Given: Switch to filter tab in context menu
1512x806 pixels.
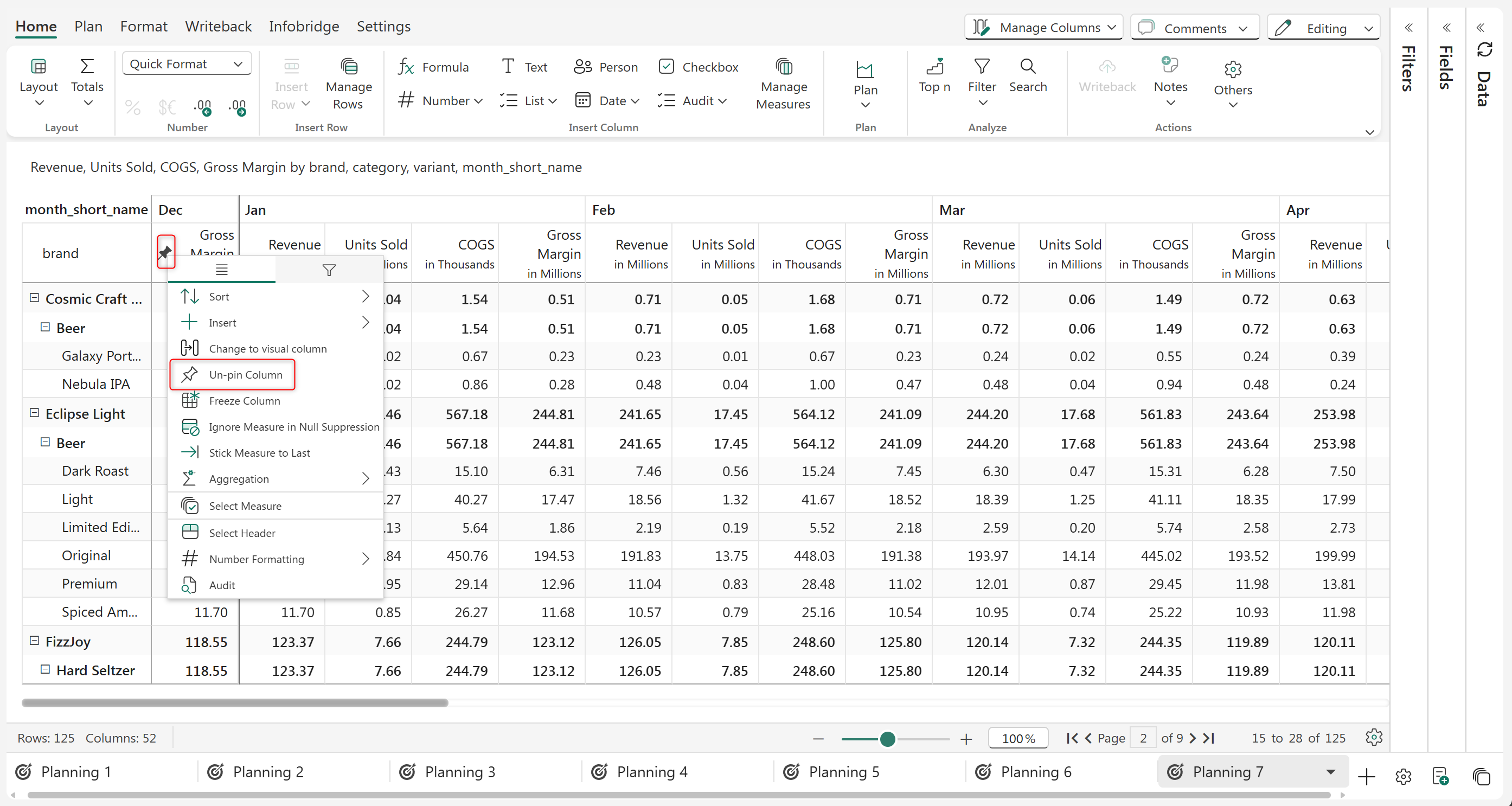Looking at the screenshot, I should (329, 270).
